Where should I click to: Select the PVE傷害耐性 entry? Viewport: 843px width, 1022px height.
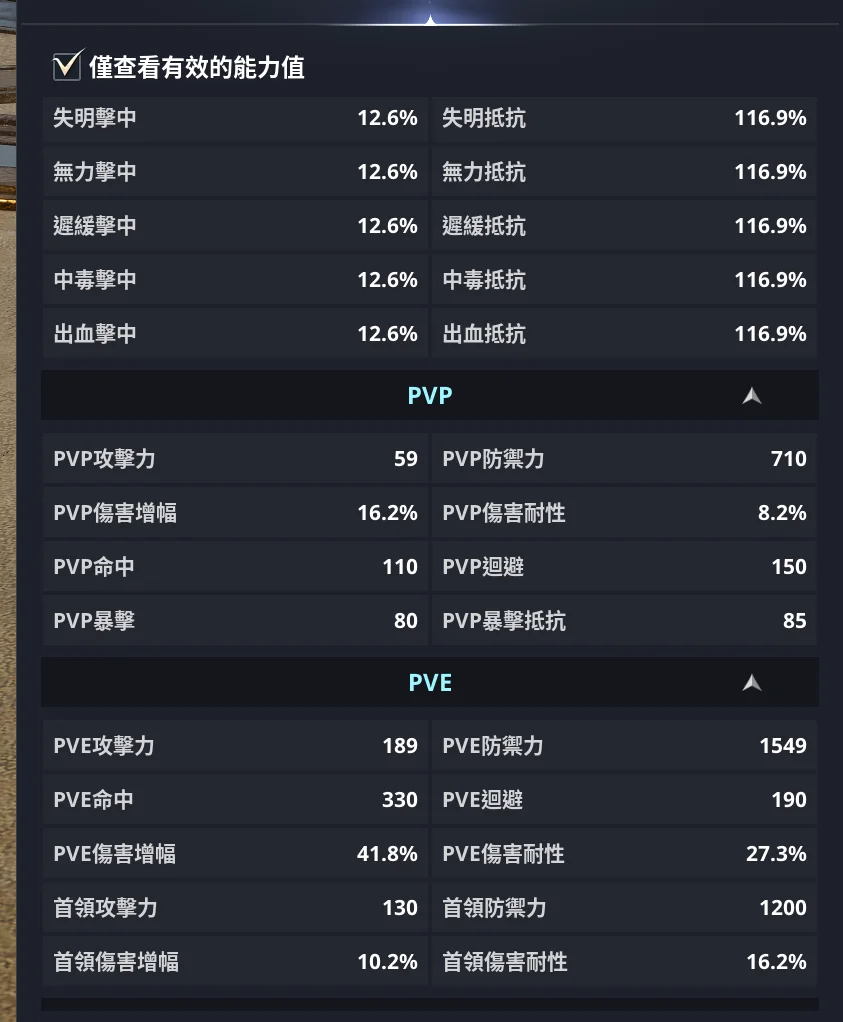click(x=624, y=854)
